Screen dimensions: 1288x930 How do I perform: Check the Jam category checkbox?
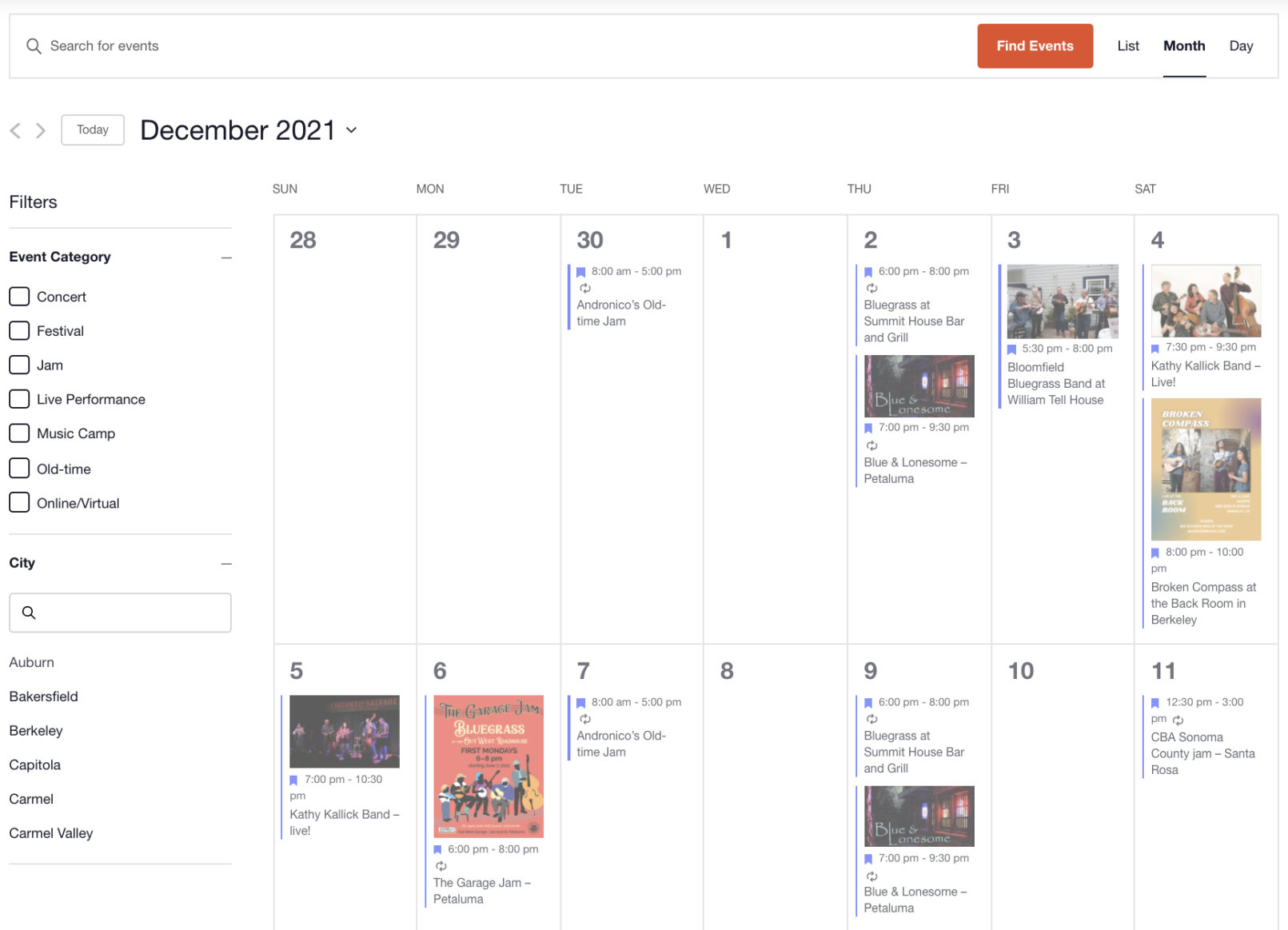19,365
